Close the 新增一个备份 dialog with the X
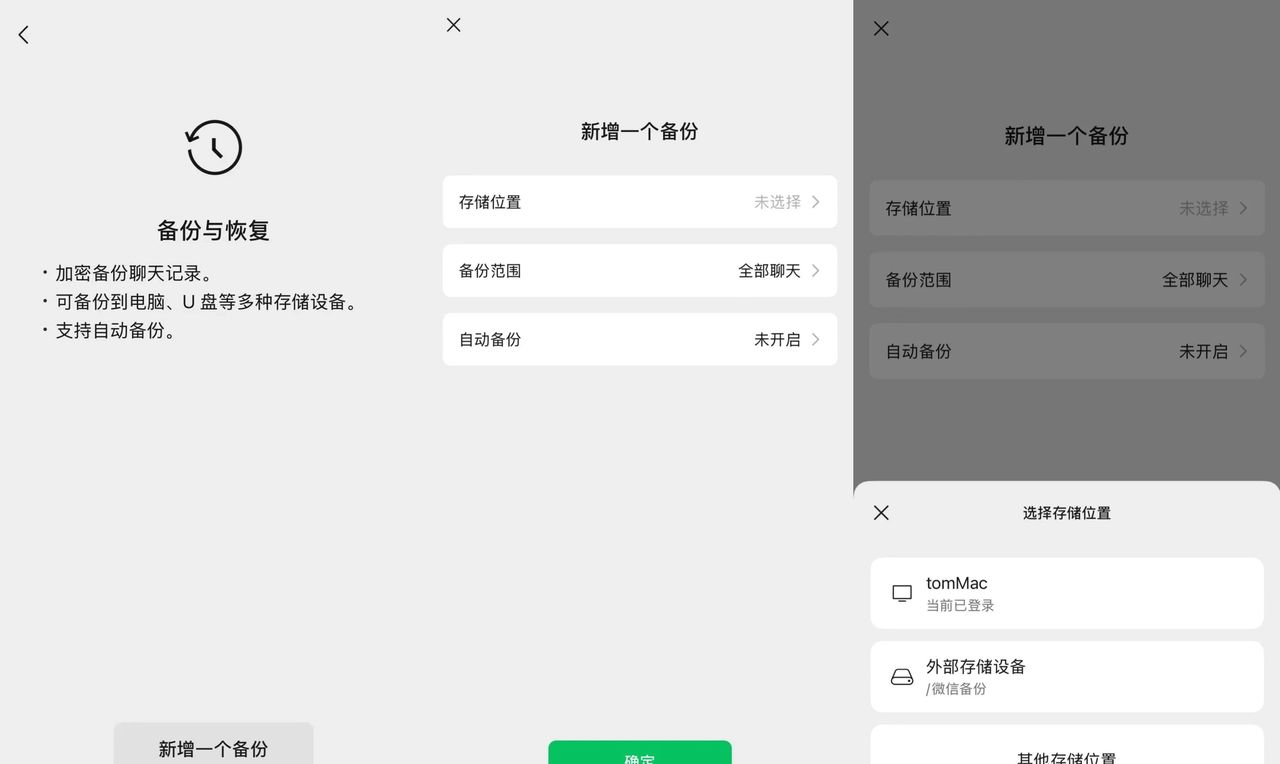The image size is (1280, 764). [453, 25]
